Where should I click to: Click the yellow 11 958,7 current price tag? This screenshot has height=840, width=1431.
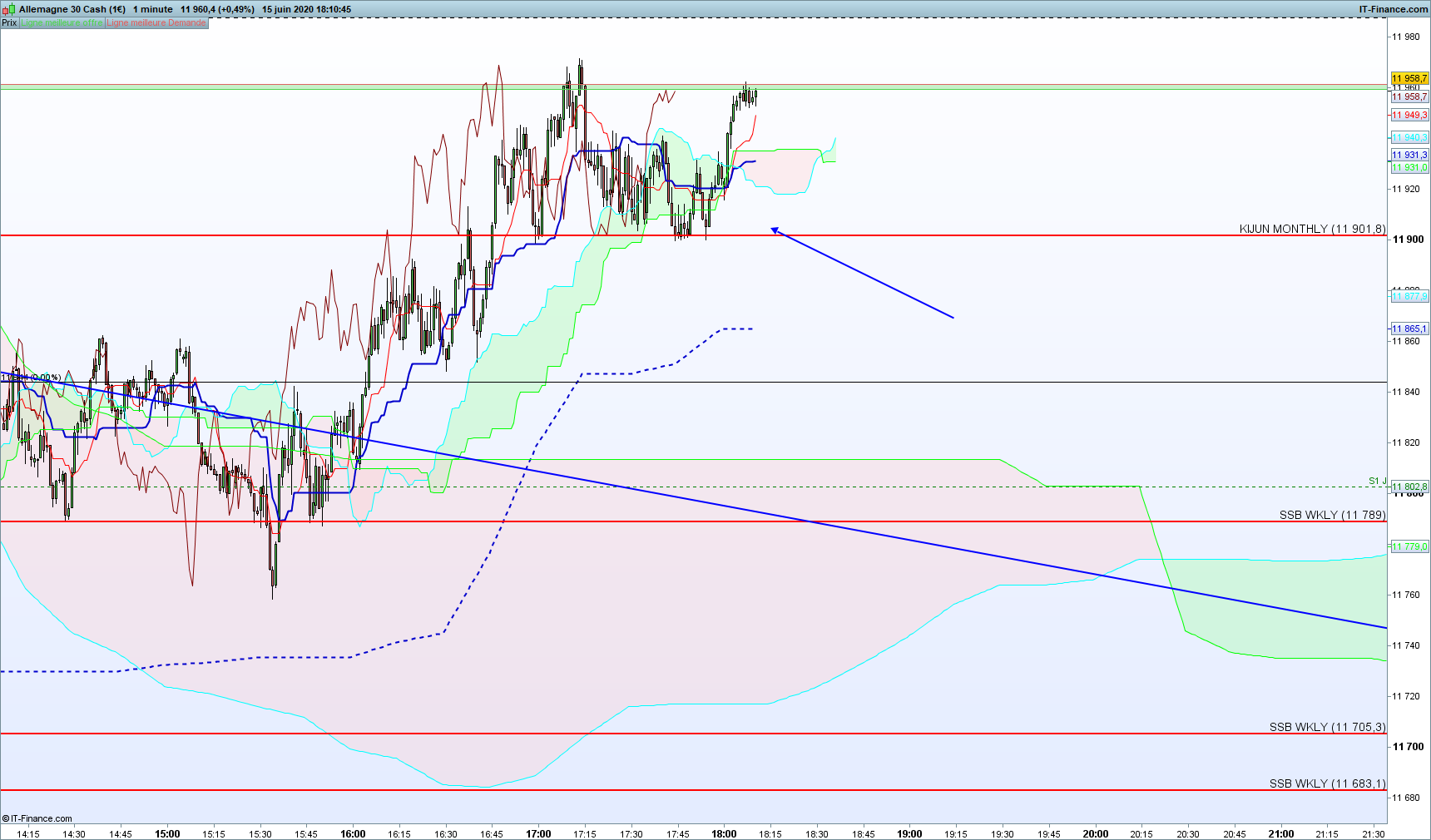(1409, 78)
